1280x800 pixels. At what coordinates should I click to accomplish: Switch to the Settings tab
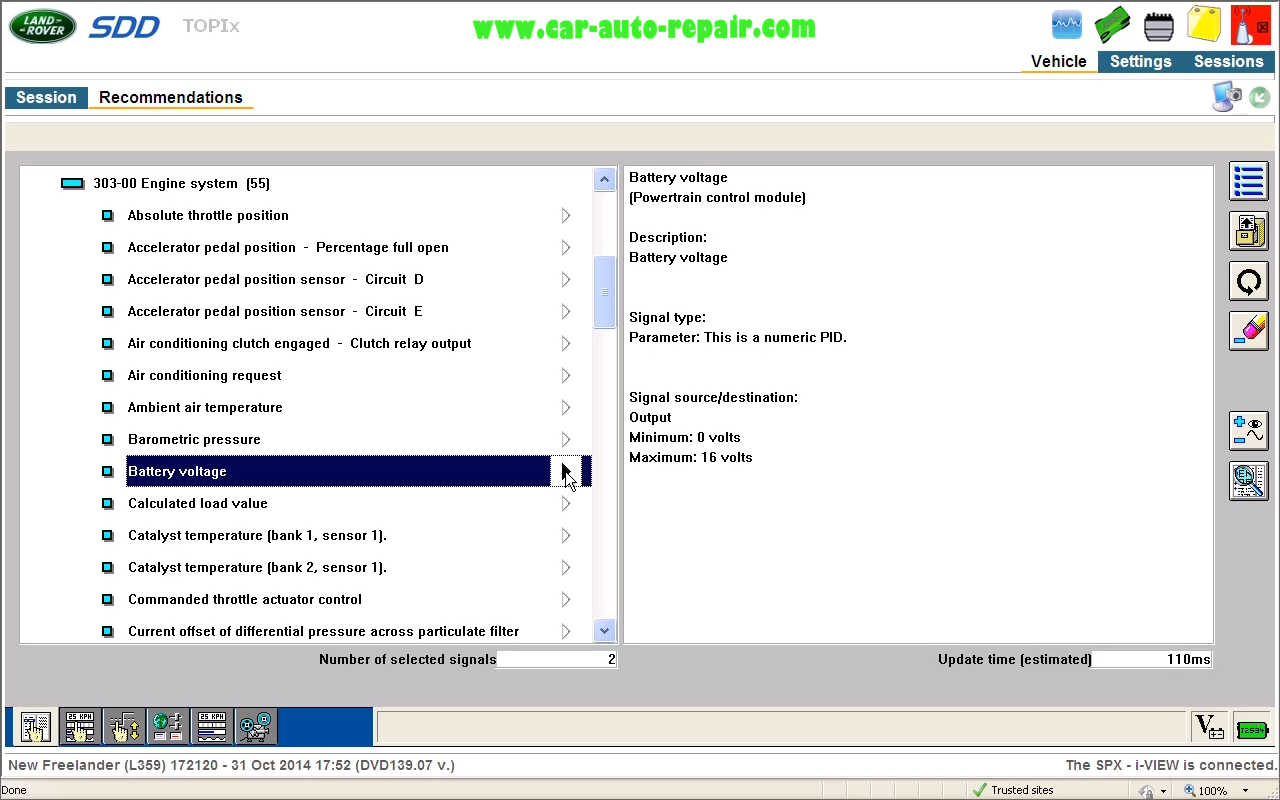(x=1140, y=62)
